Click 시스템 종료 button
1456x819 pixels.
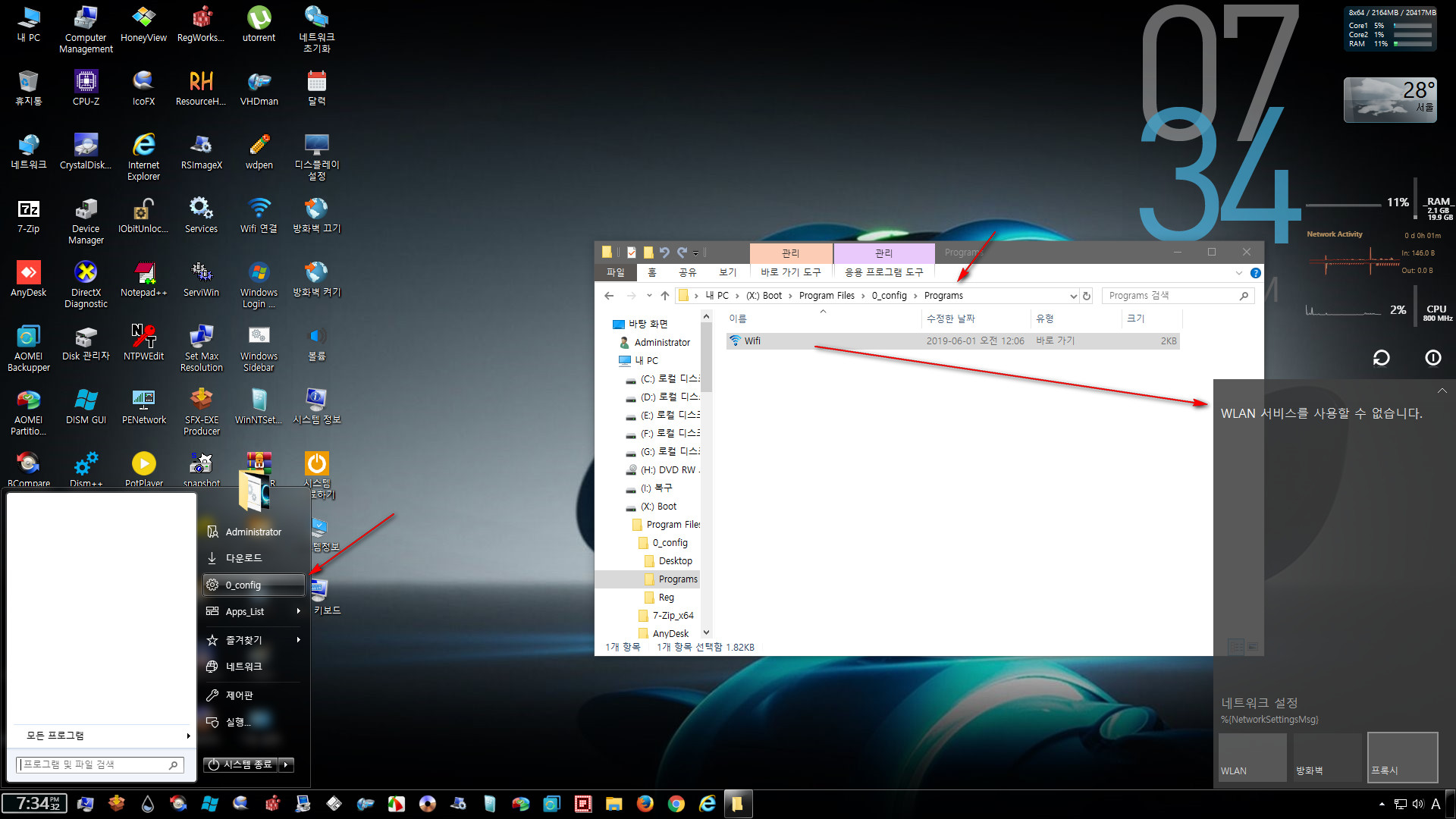point(240,764)
